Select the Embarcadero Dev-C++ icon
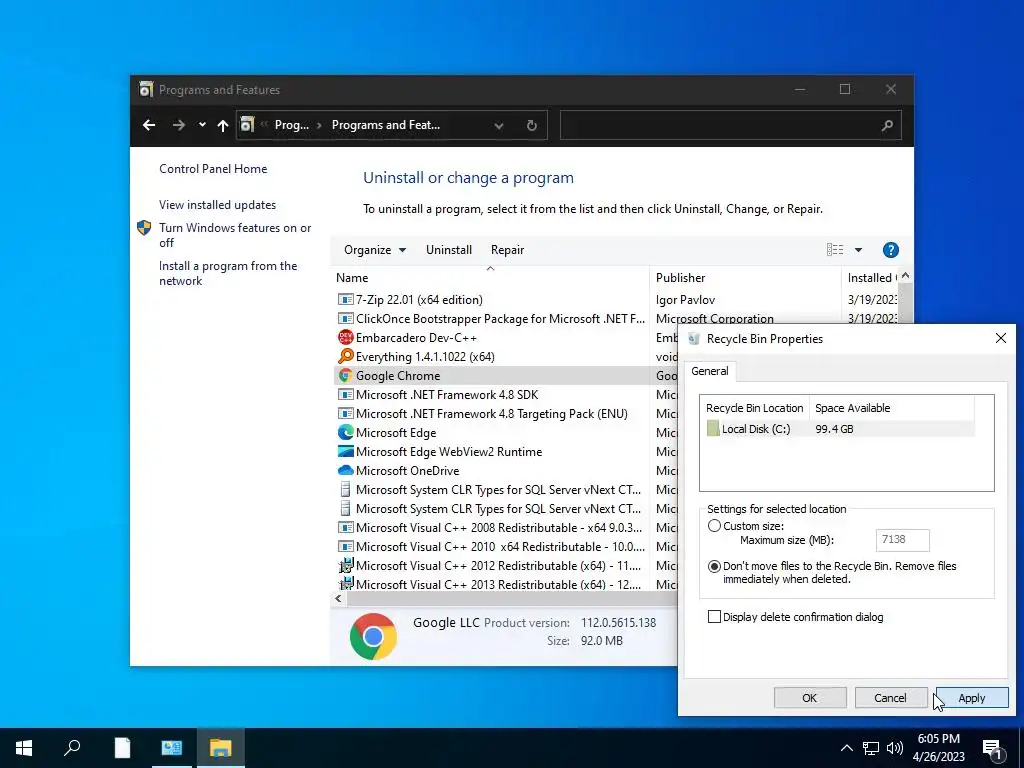The width and height of the screenshot is (1024, 768). (345, 338)
